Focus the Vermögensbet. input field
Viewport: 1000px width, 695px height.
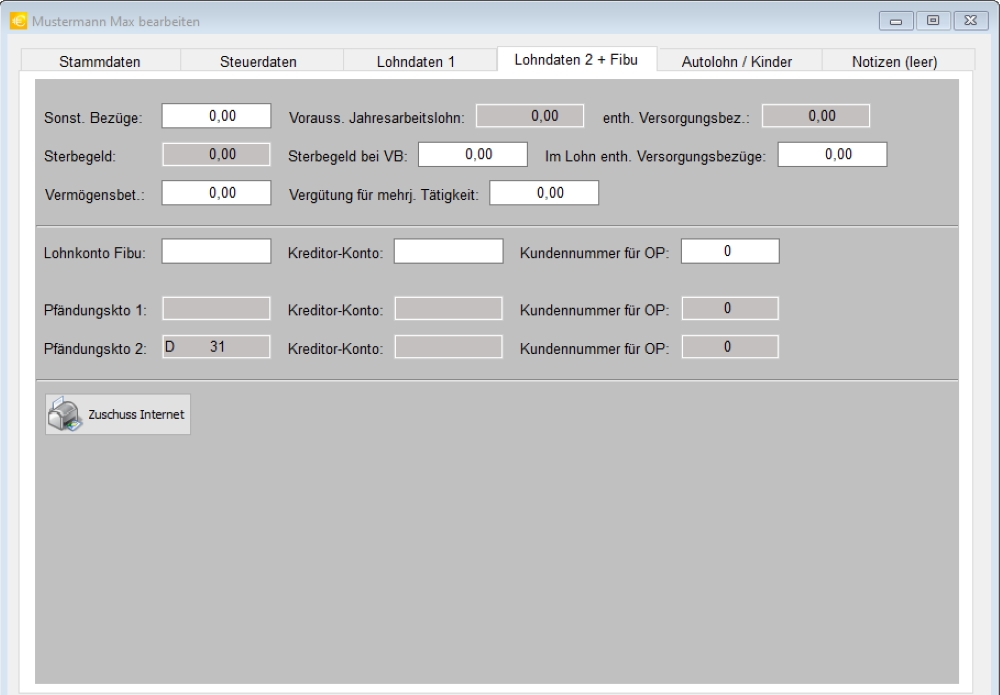(x=216, y=193)
